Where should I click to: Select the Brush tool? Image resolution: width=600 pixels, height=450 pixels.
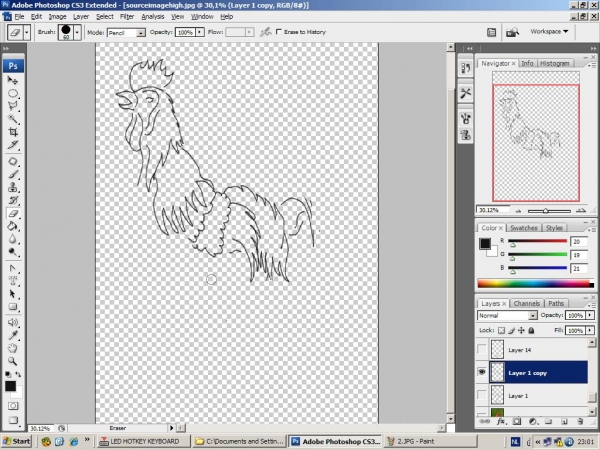13,174
